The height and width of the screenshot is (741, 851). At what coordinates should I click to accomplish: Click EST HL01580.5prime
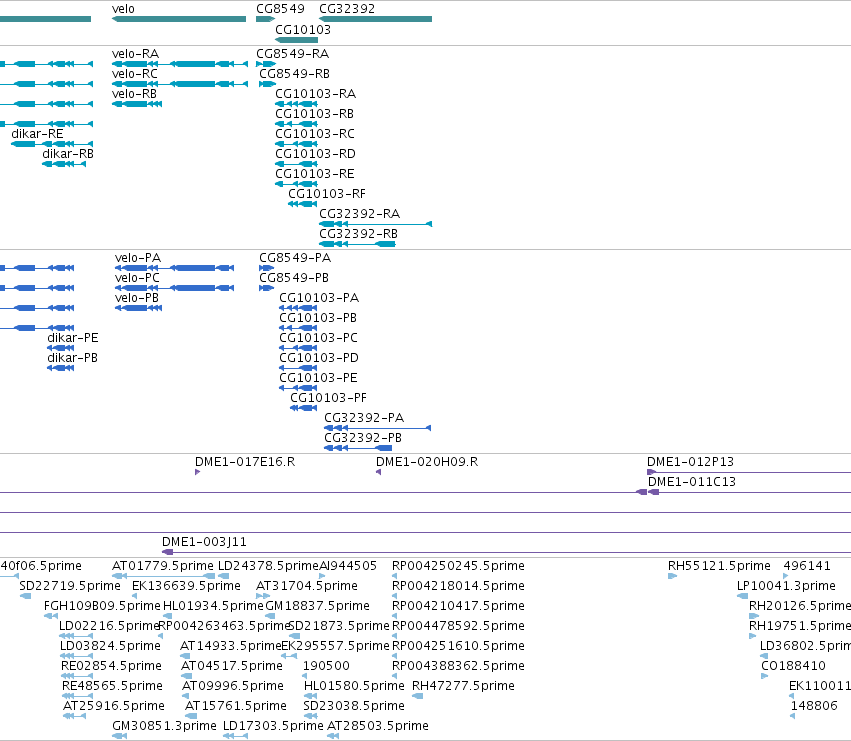354,687
